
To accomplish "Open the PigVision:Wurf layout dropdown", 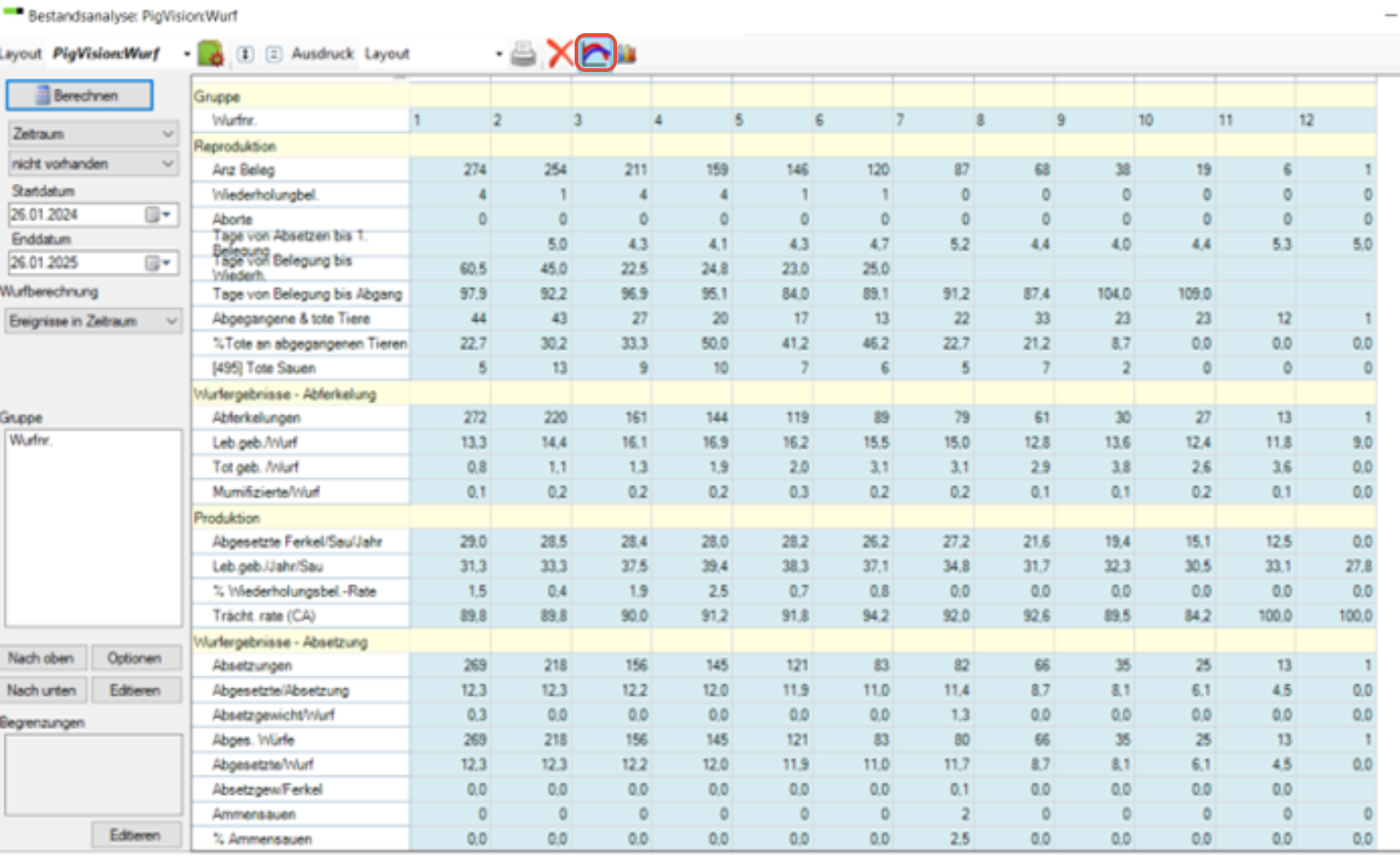I will click(186, 54).
